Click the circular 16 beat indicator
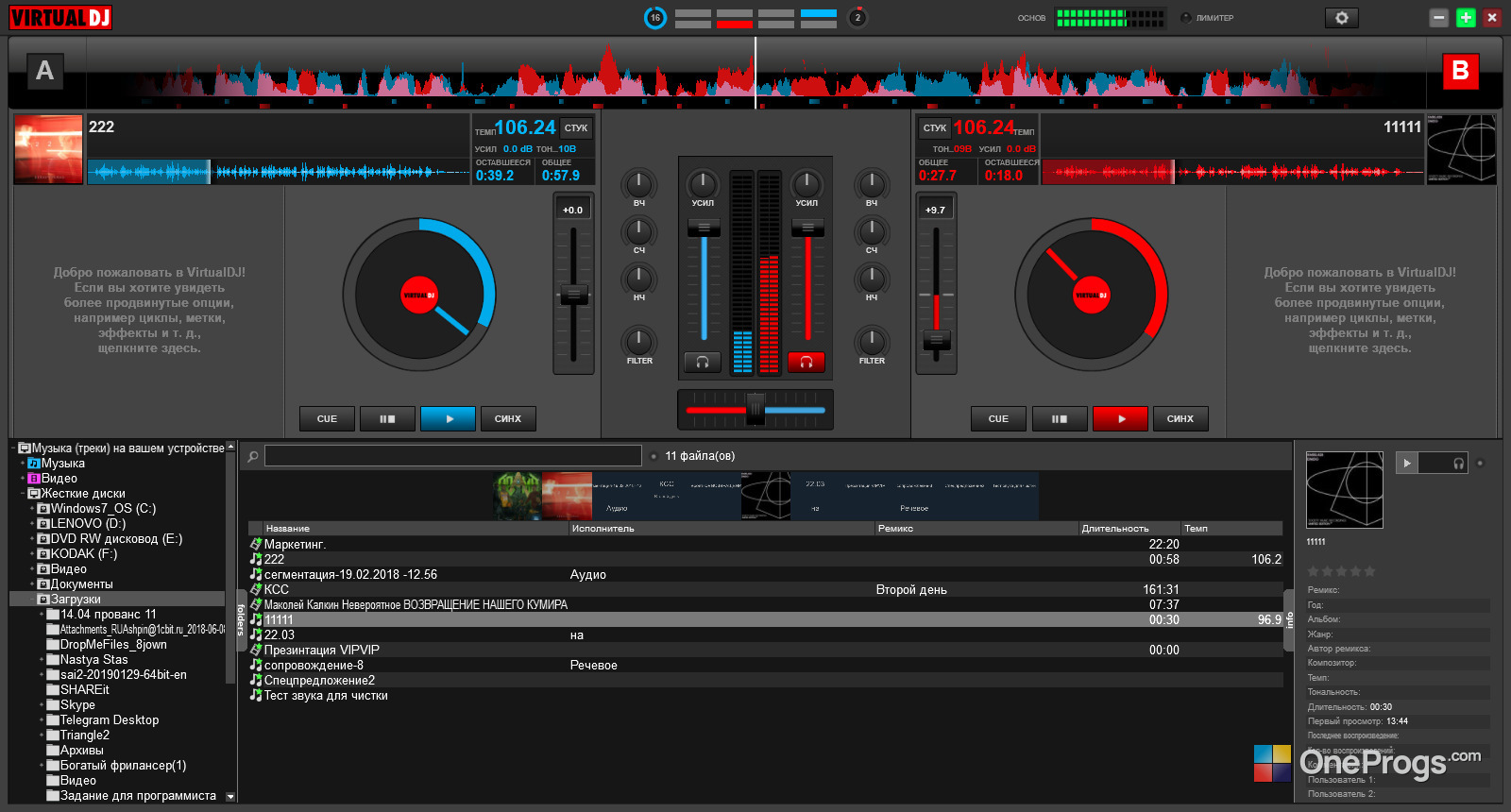 [654, 18]
